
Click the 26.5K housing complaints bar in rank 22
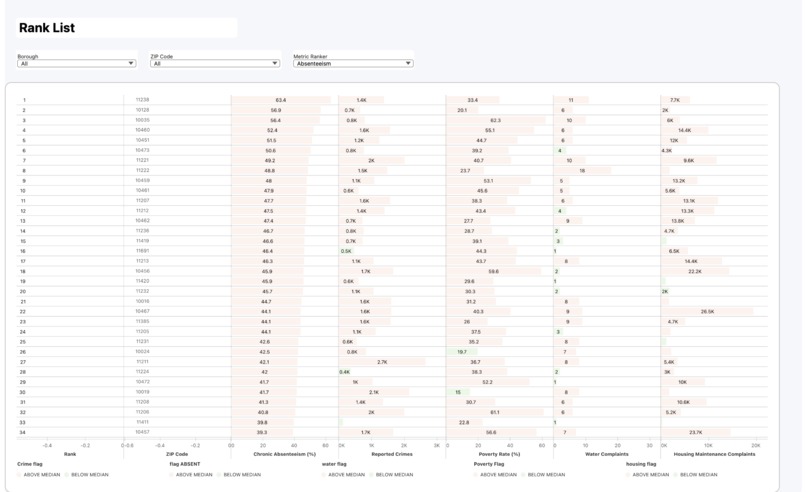coord(707,312)
